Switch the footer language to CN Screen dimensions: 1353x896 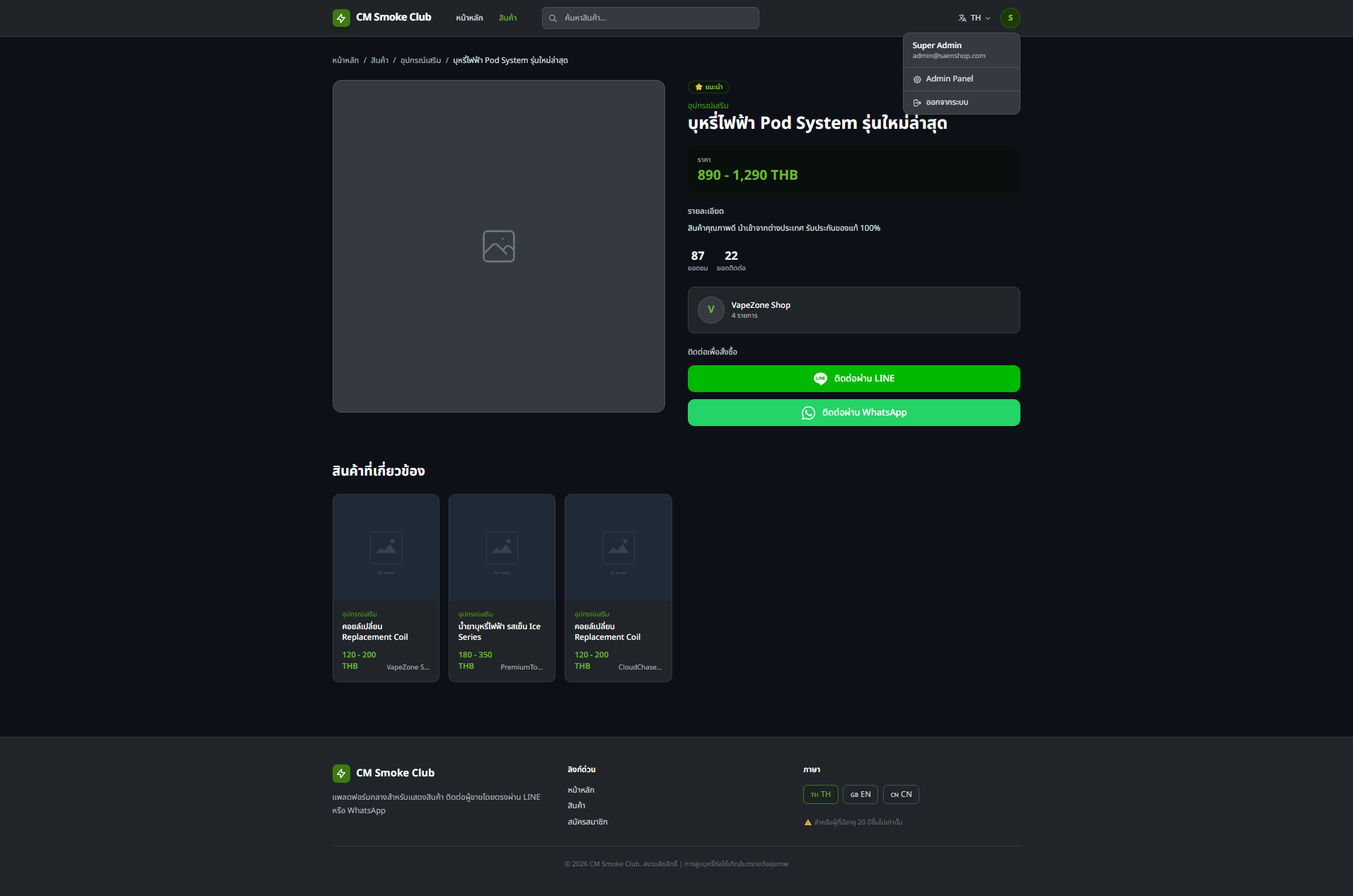901,795
